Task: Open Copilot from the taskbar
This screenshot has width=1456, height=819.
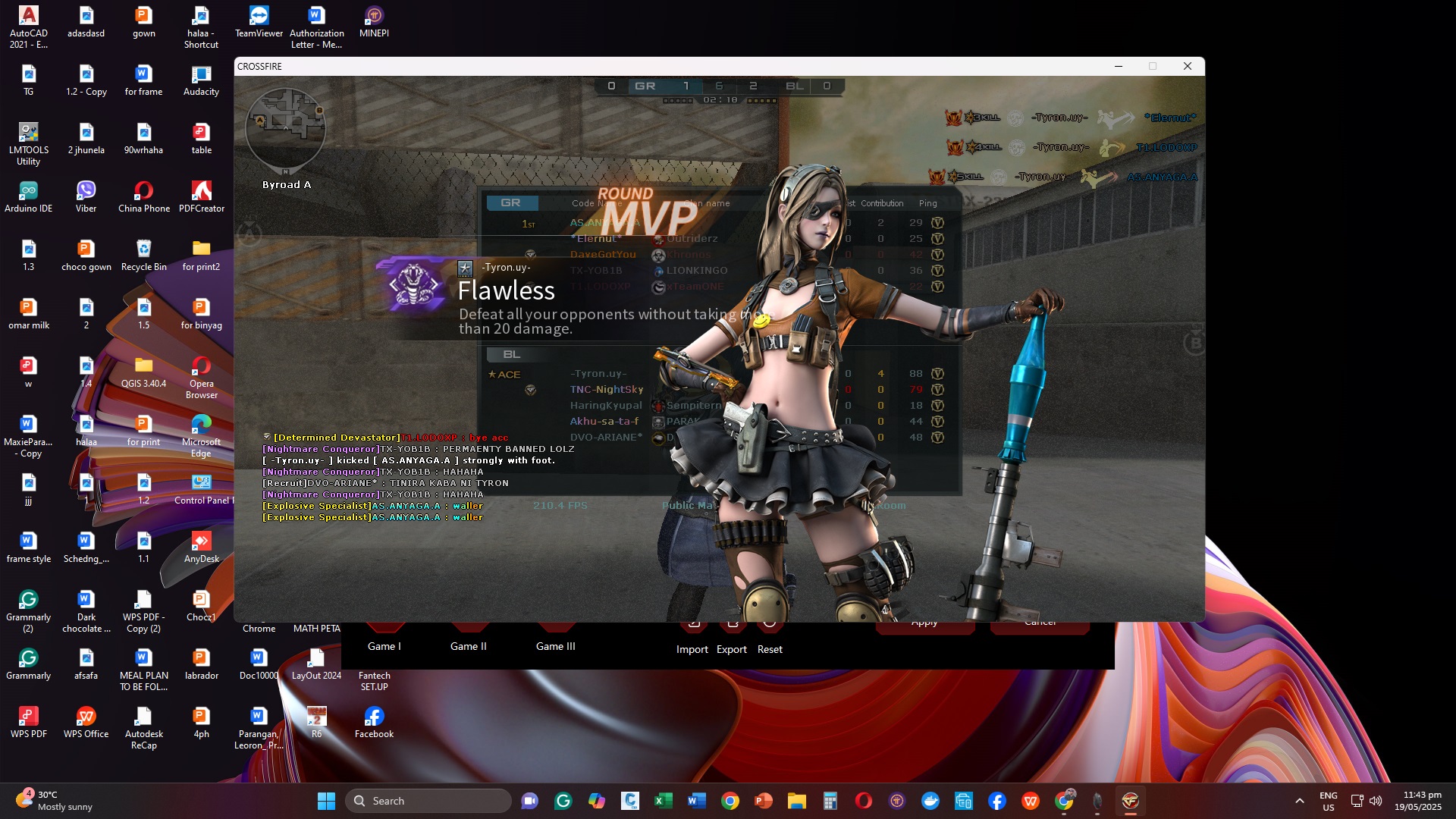Action: pos(597,801)
